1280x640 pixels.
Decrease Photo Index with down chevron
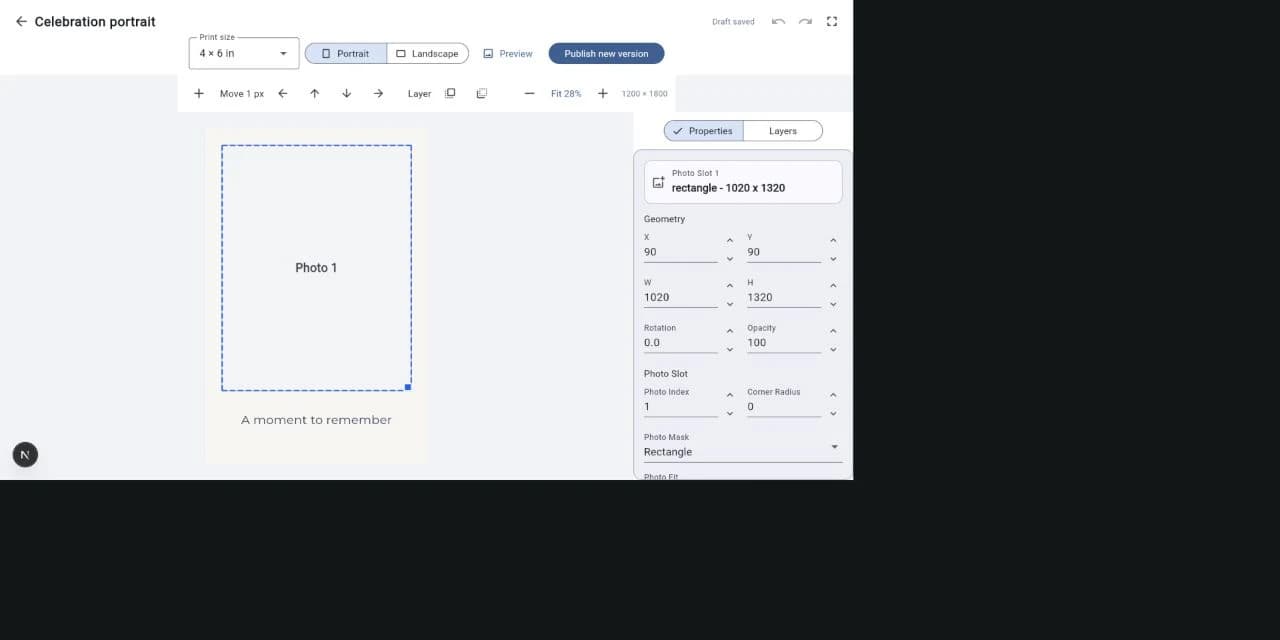tap(730, 413)
